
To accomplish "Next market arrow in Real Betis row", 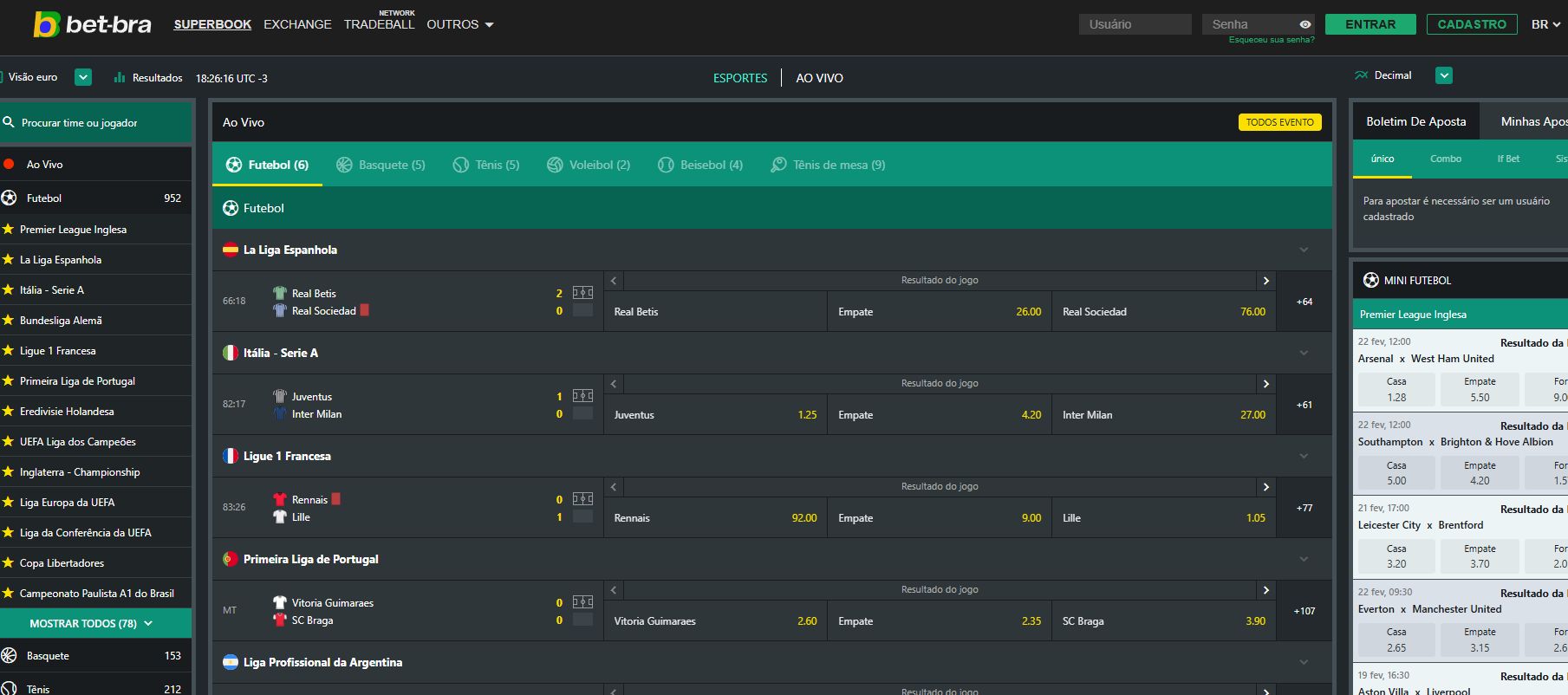I will point(1266,281).
